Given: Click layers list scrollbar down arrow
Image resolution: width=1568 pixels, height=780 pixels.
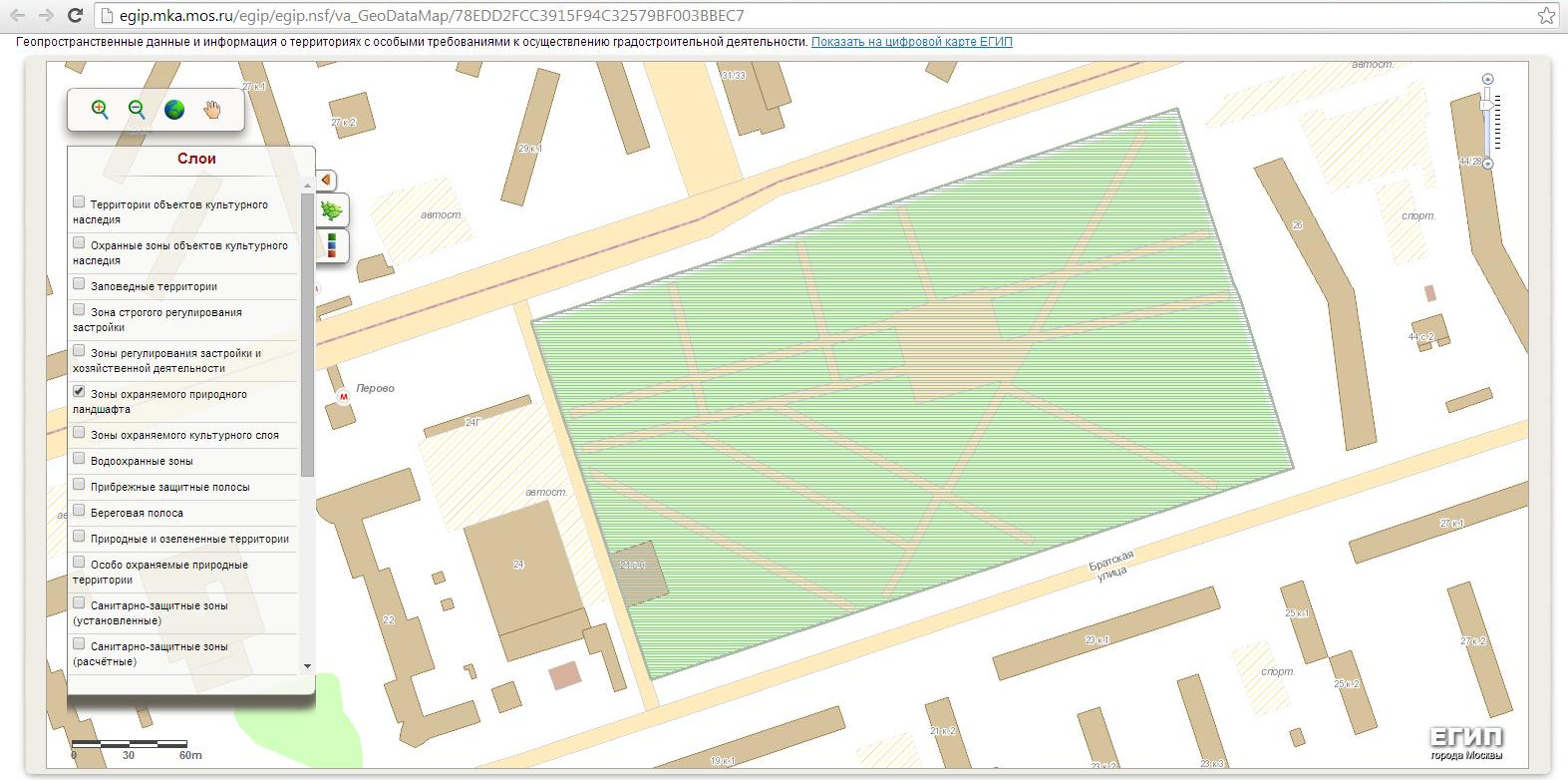Looking at the screenshot, I should click(x=307, y=665).
